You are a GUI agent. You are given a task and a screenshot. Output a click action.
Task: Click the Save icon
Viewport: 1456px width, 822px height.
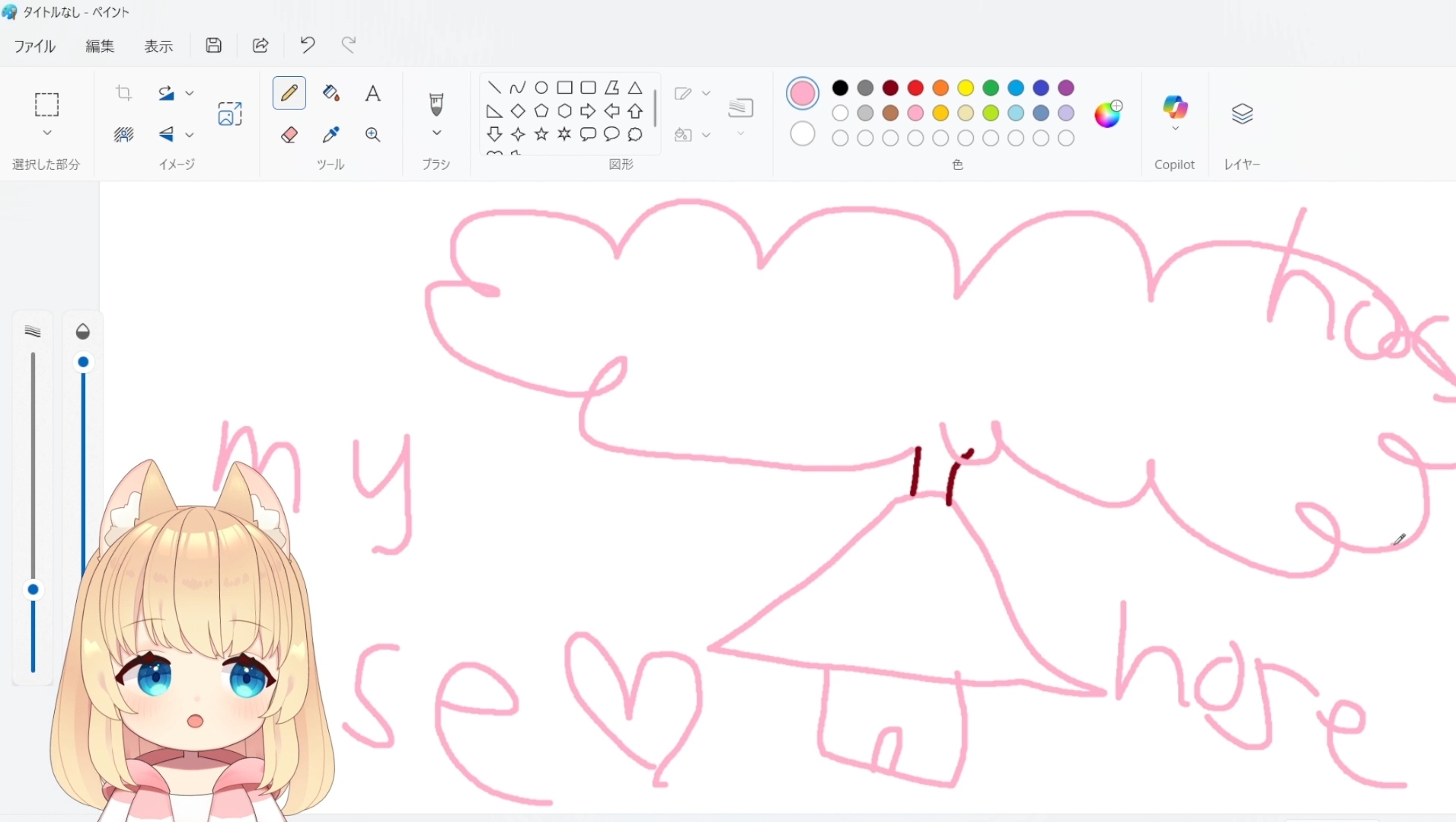coord(214,45)
